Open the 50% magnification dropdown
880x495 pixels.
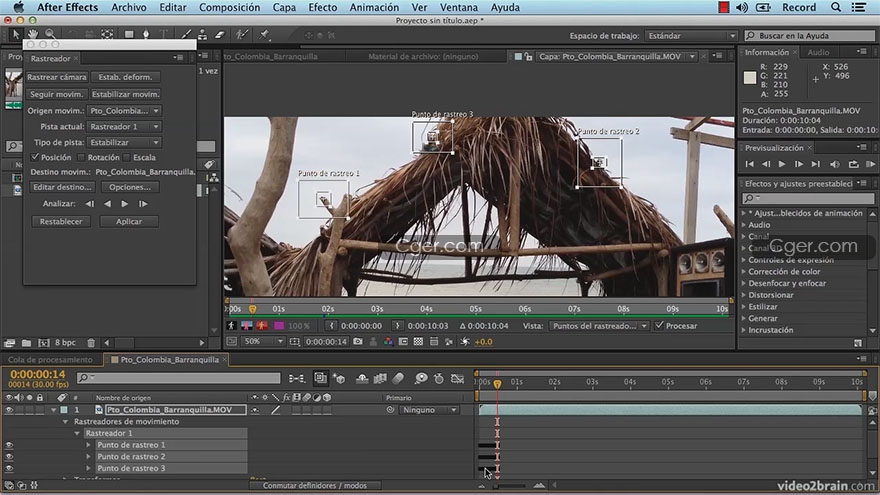tap(263, 341)
